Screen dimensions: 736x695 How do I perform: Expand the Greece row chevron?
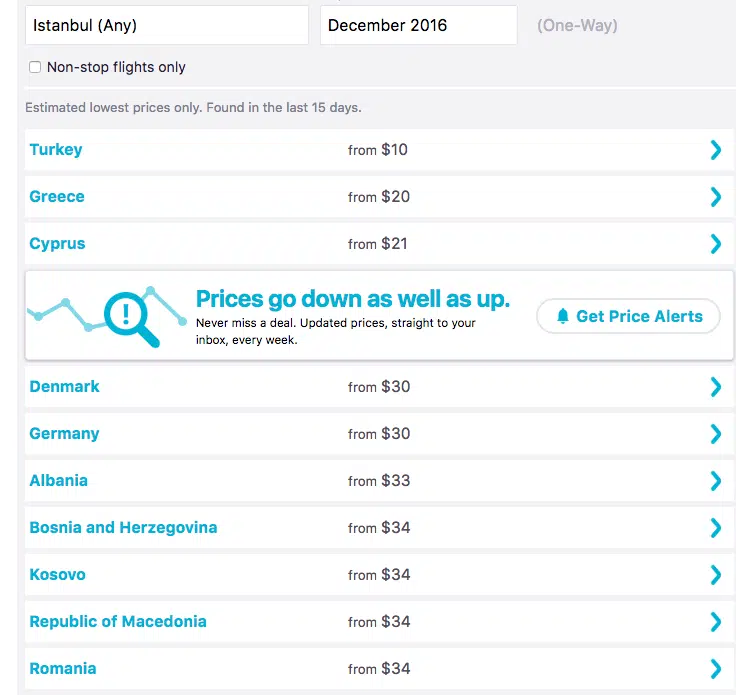tap(715, 197)
